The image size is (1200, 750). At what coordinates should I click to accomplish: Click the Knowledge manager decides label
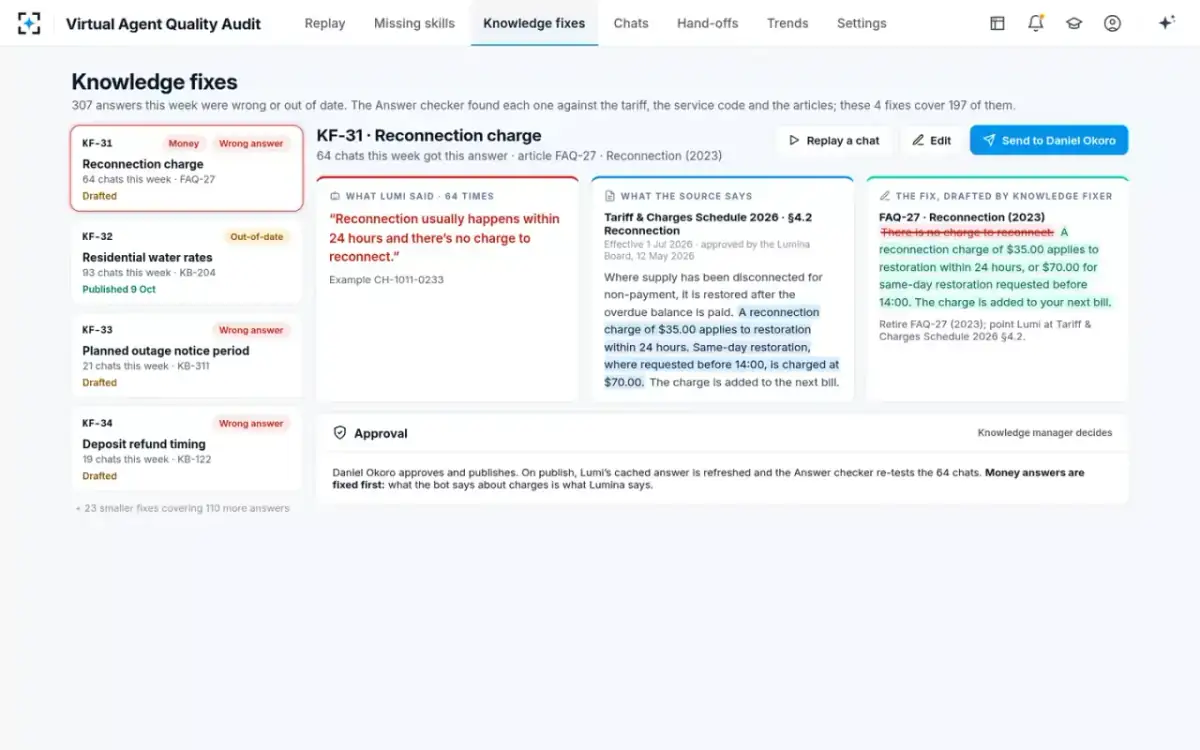pyautogui.click(x=1045, y=433)
